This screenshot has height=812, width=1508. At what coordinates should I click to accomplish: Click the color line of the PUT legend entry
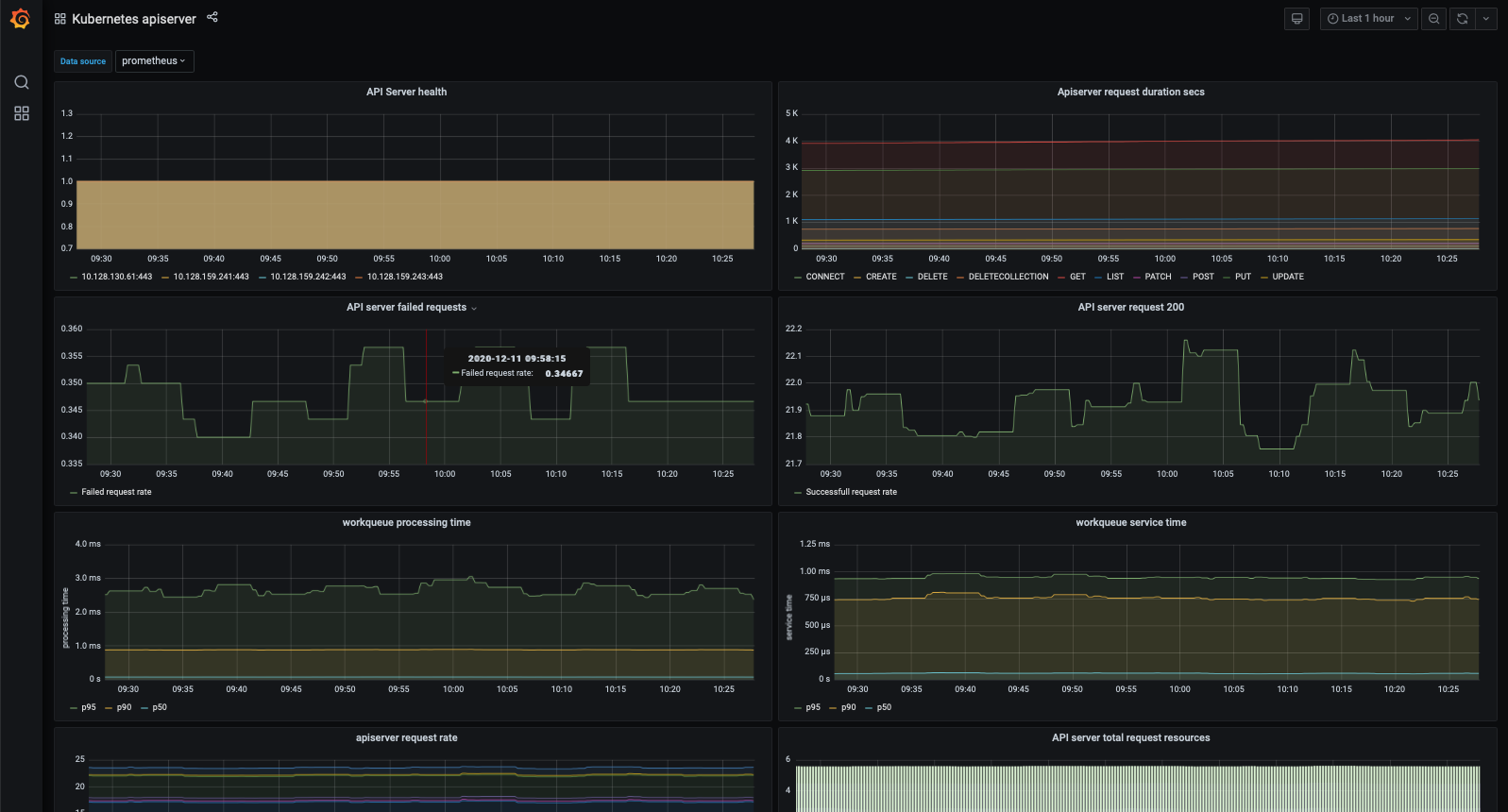tap(1227, 278)
